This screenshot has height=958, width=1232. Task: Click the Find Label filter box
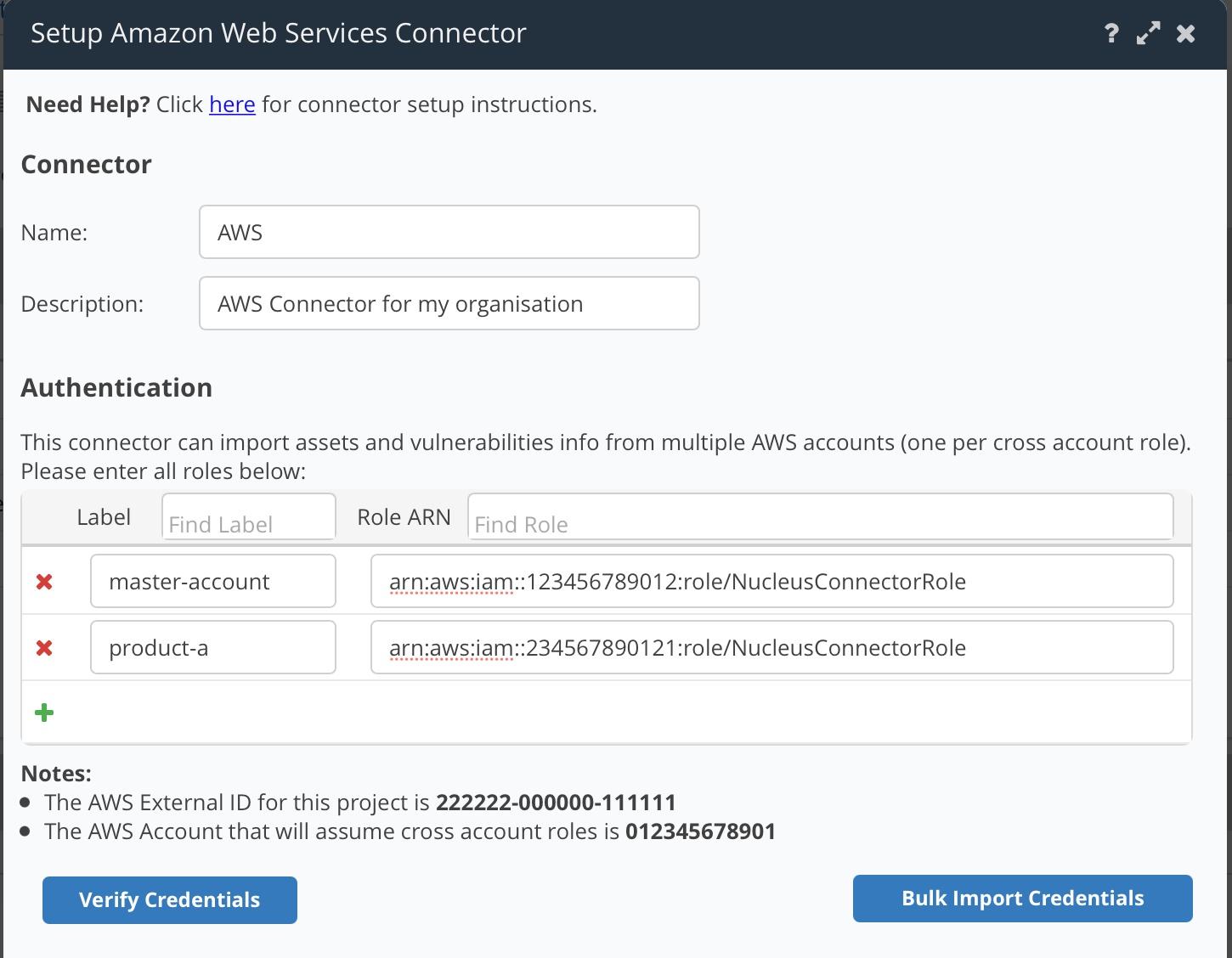tap(249, 516)
